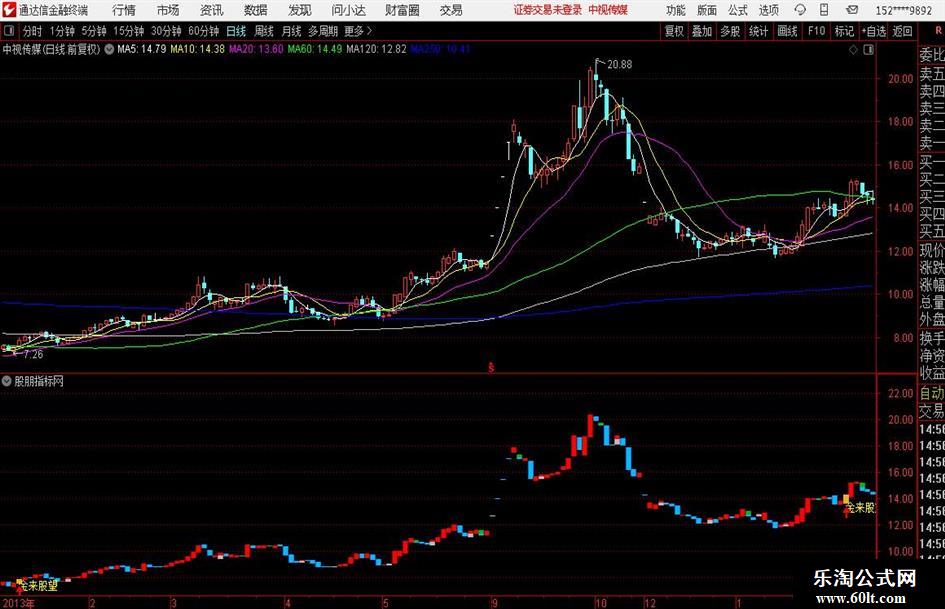
Task: Open the 问小达 menu
Action: point(348,10)
